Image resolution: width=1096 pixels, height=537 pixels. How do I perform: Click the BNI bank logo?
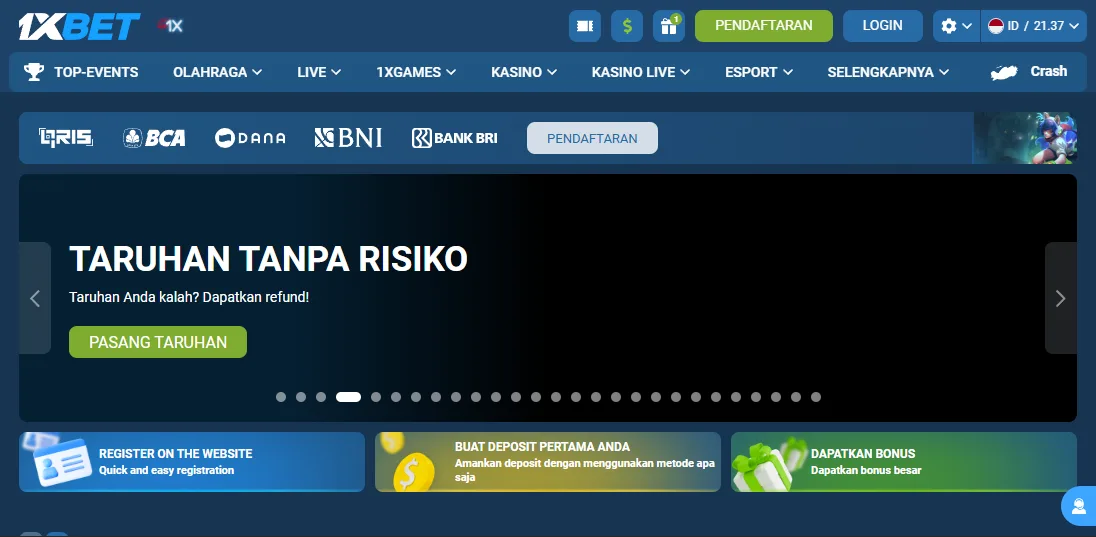coord(348,138)
